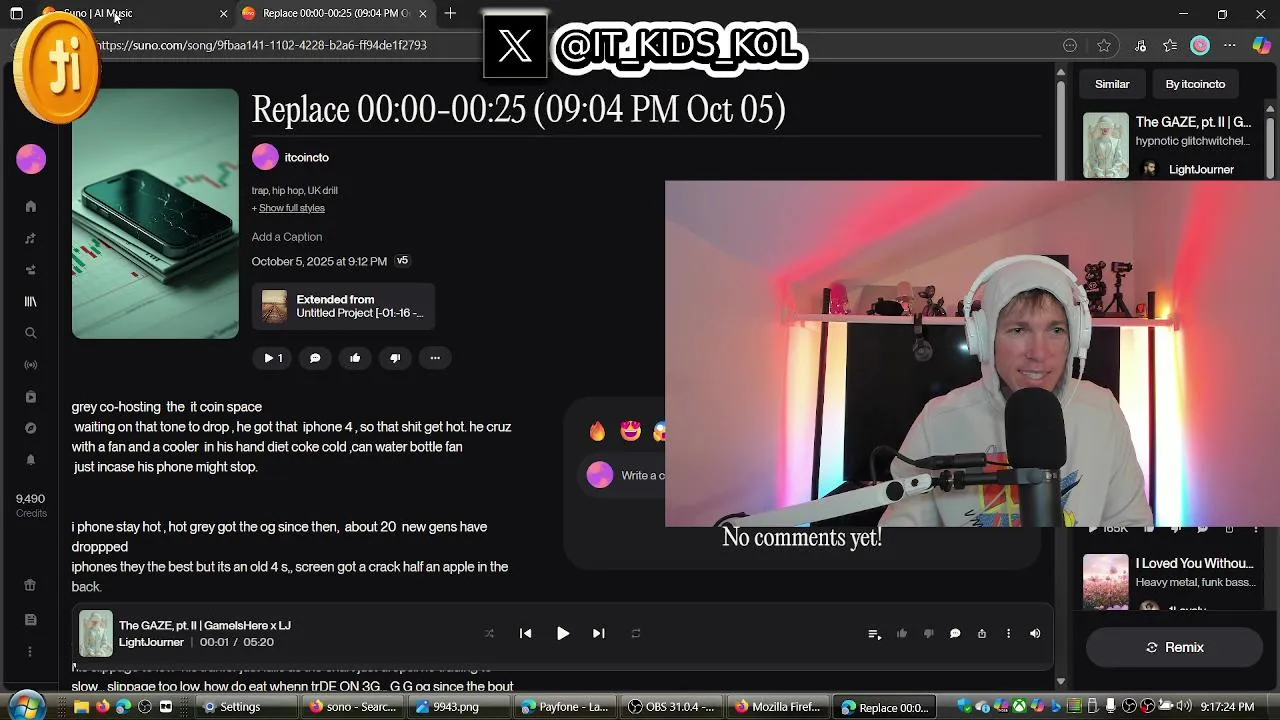This screenshot has width=1280, height=720.
Task: Like current track in the player bar
Action: tap(901, 634)
